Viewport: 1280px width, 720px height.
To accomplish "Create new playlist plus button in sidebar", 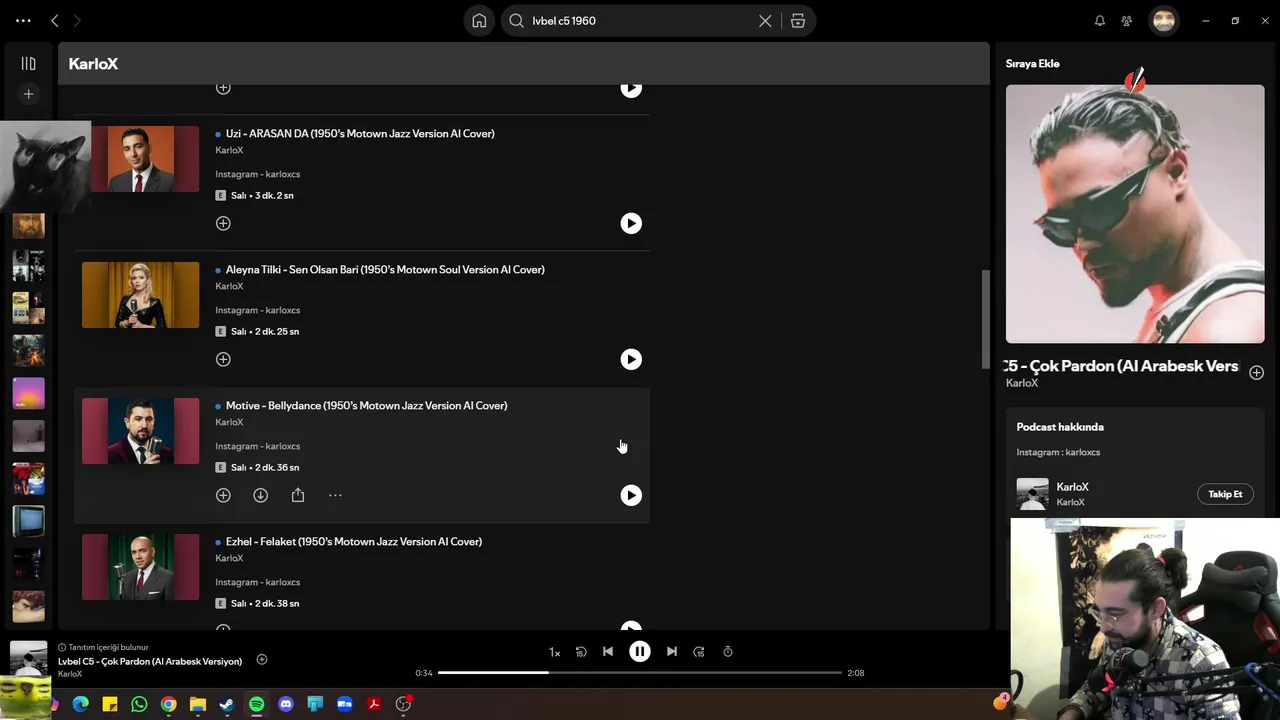I will (x=28, y=94).
